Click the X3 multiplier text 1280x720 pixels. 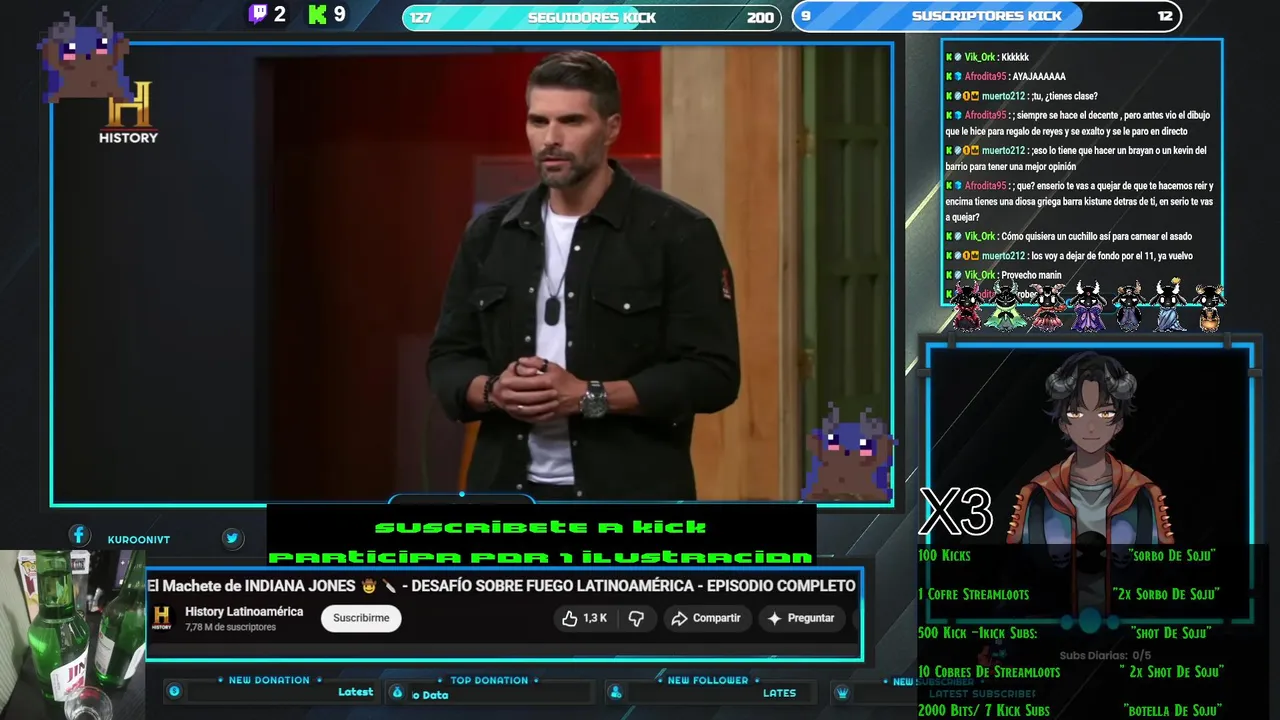coord(956,512)
